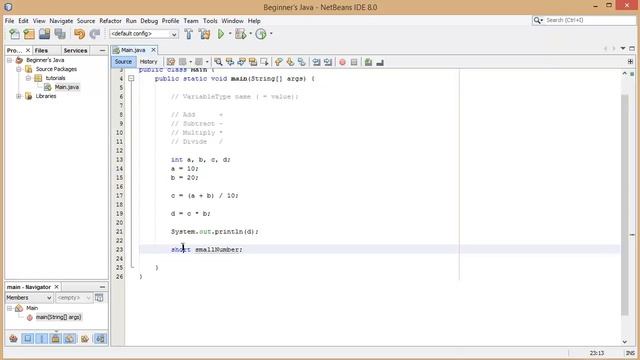
Task: Click the Comment icon in editor toolbar
Action: coord(369,62)
